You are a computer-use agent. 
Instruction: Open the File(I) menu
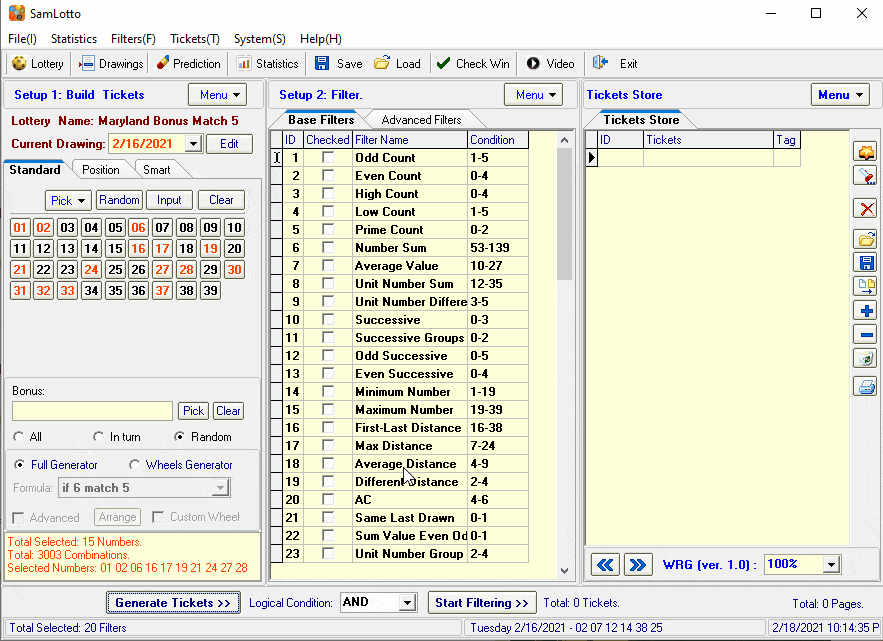(23, 39)
